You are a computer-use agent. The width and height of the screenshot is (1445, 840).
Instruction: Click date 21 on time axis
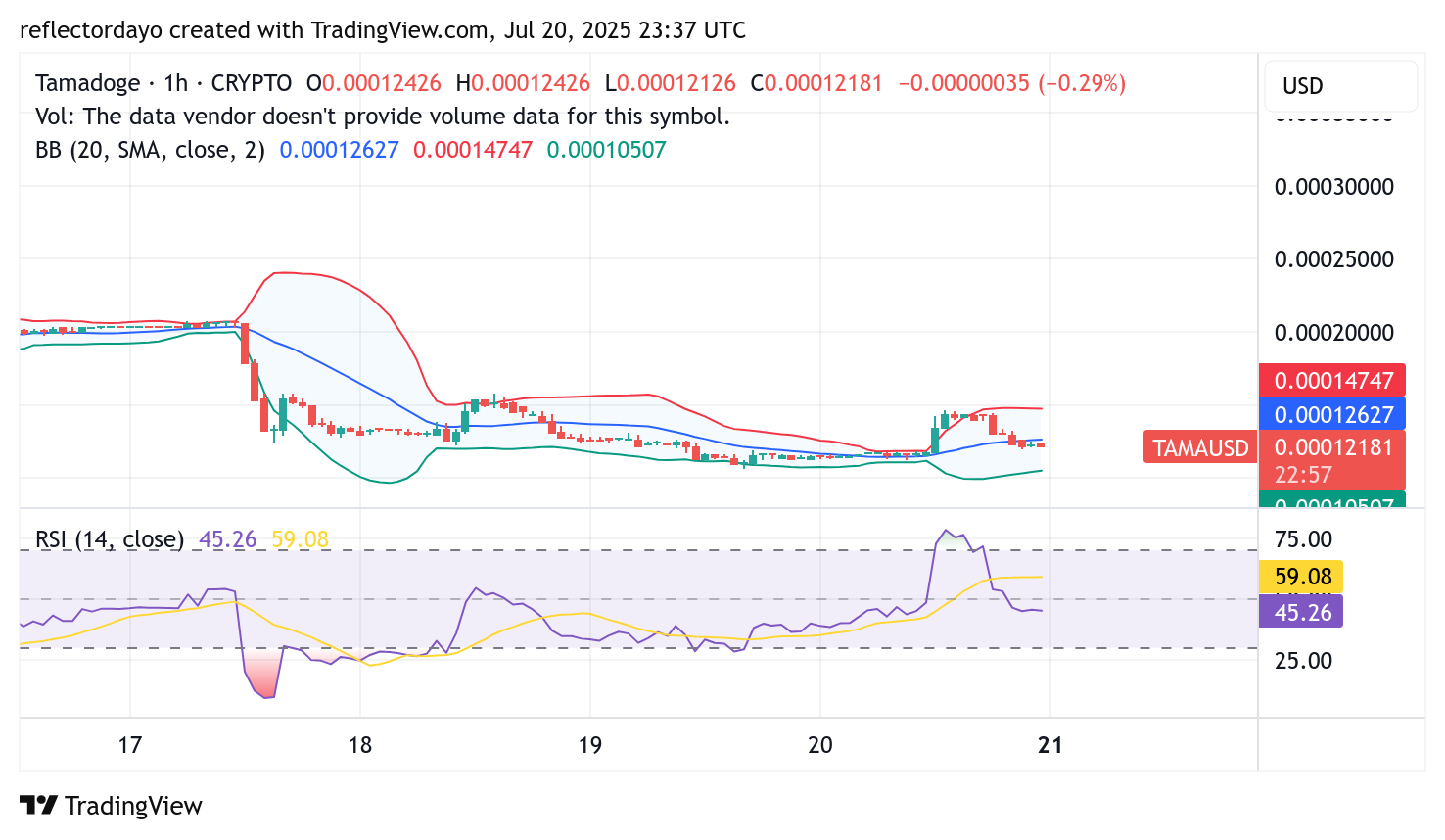1050,745
